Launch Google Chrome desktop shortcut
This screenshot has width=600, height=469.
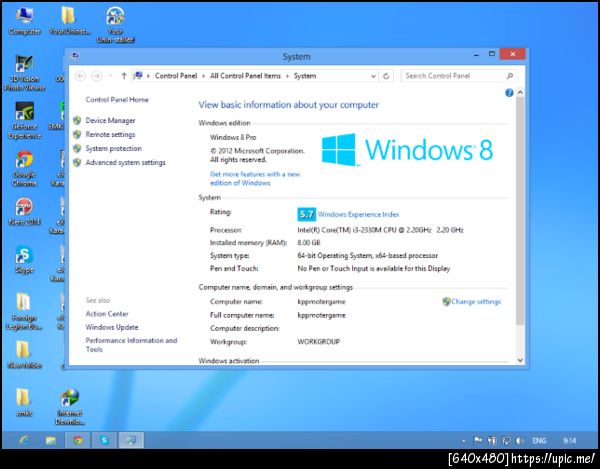click(24, 168)
